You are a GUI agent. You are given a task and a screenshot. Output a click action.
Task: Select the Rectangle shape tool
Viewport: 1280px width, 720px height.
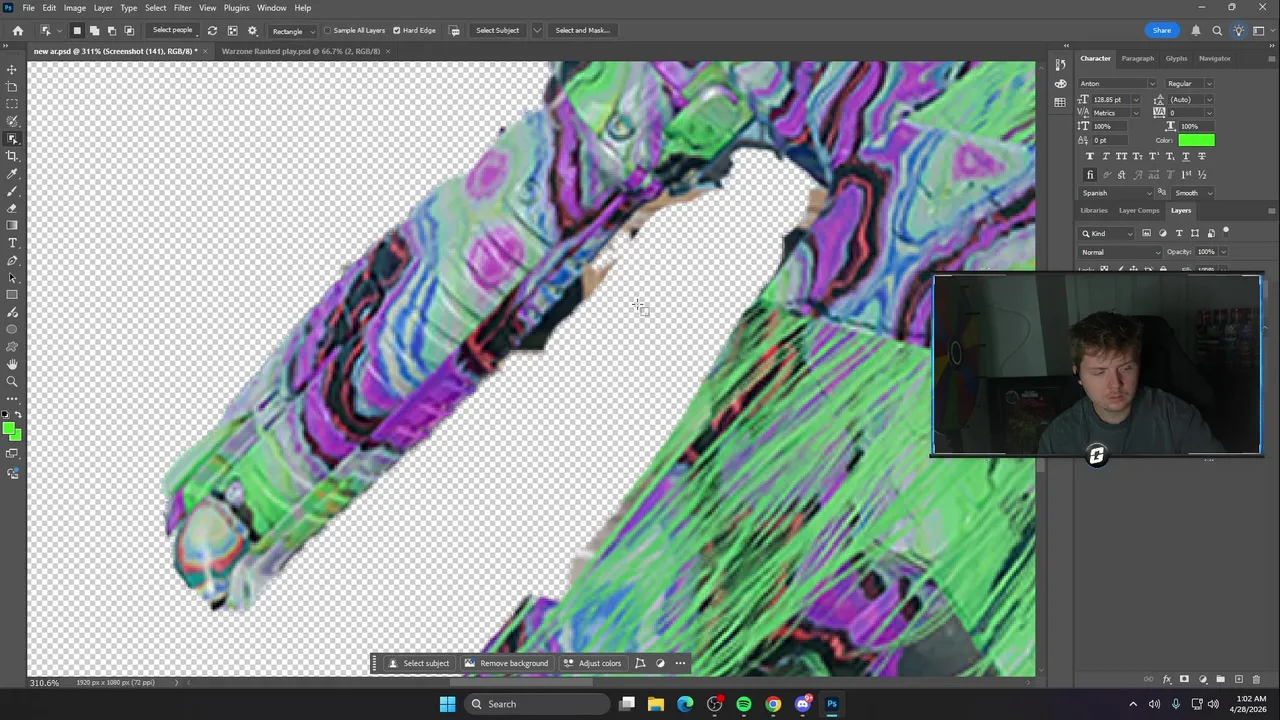point(12,295)
